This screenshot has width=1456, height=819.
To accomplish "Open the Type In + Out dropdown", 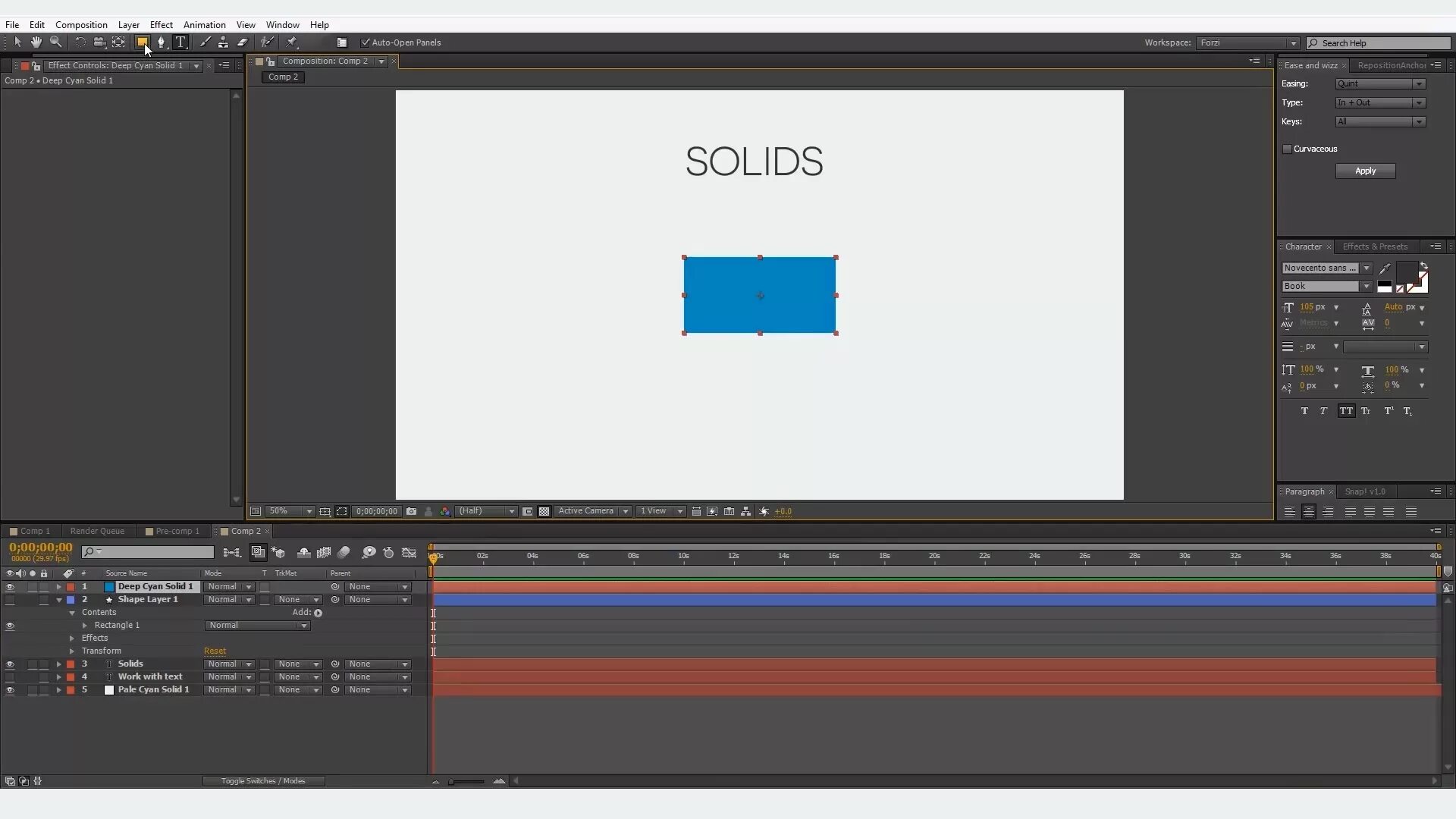I will point(1380,103).
